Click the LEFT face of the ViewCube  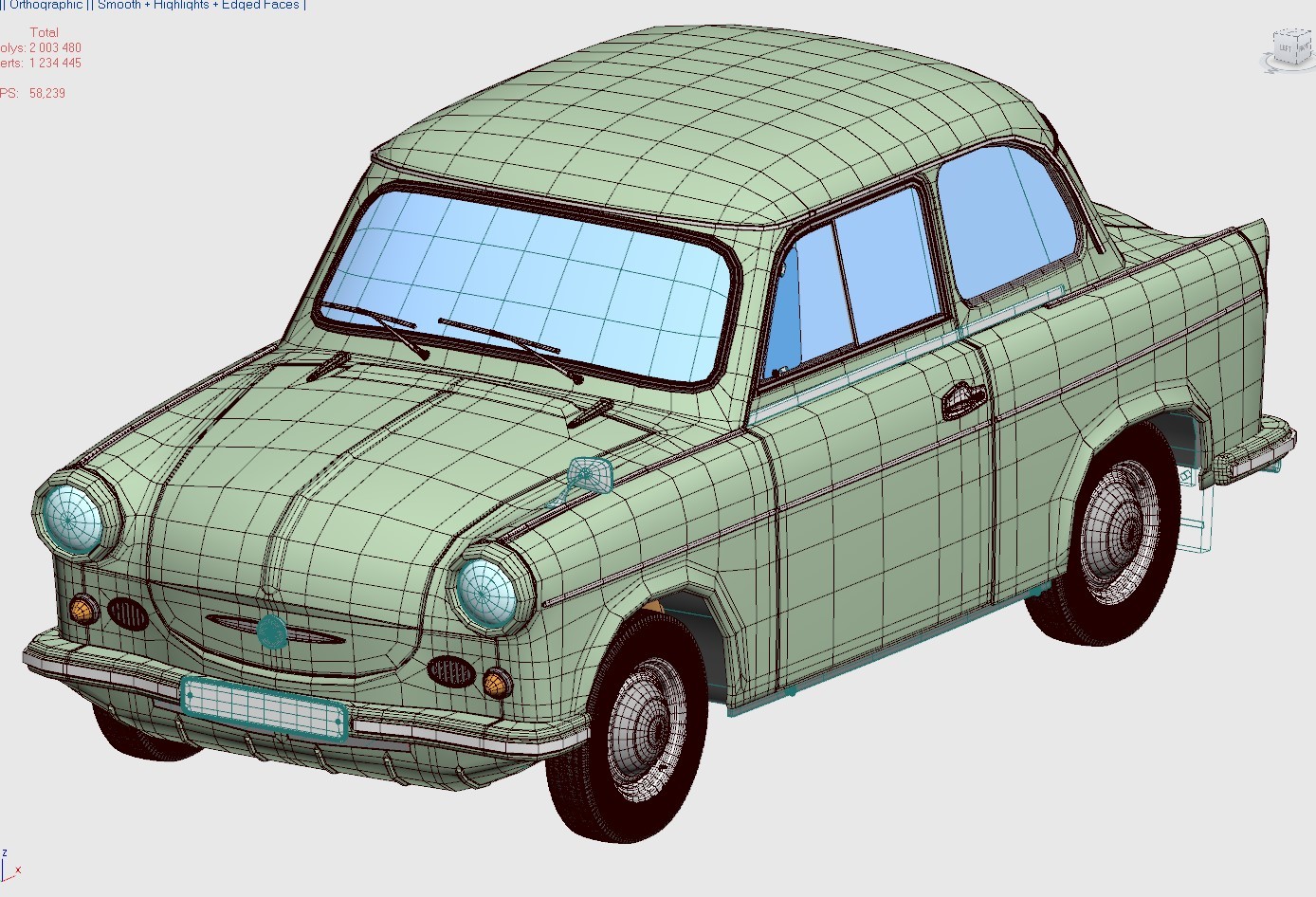(x=1285, y=47)
